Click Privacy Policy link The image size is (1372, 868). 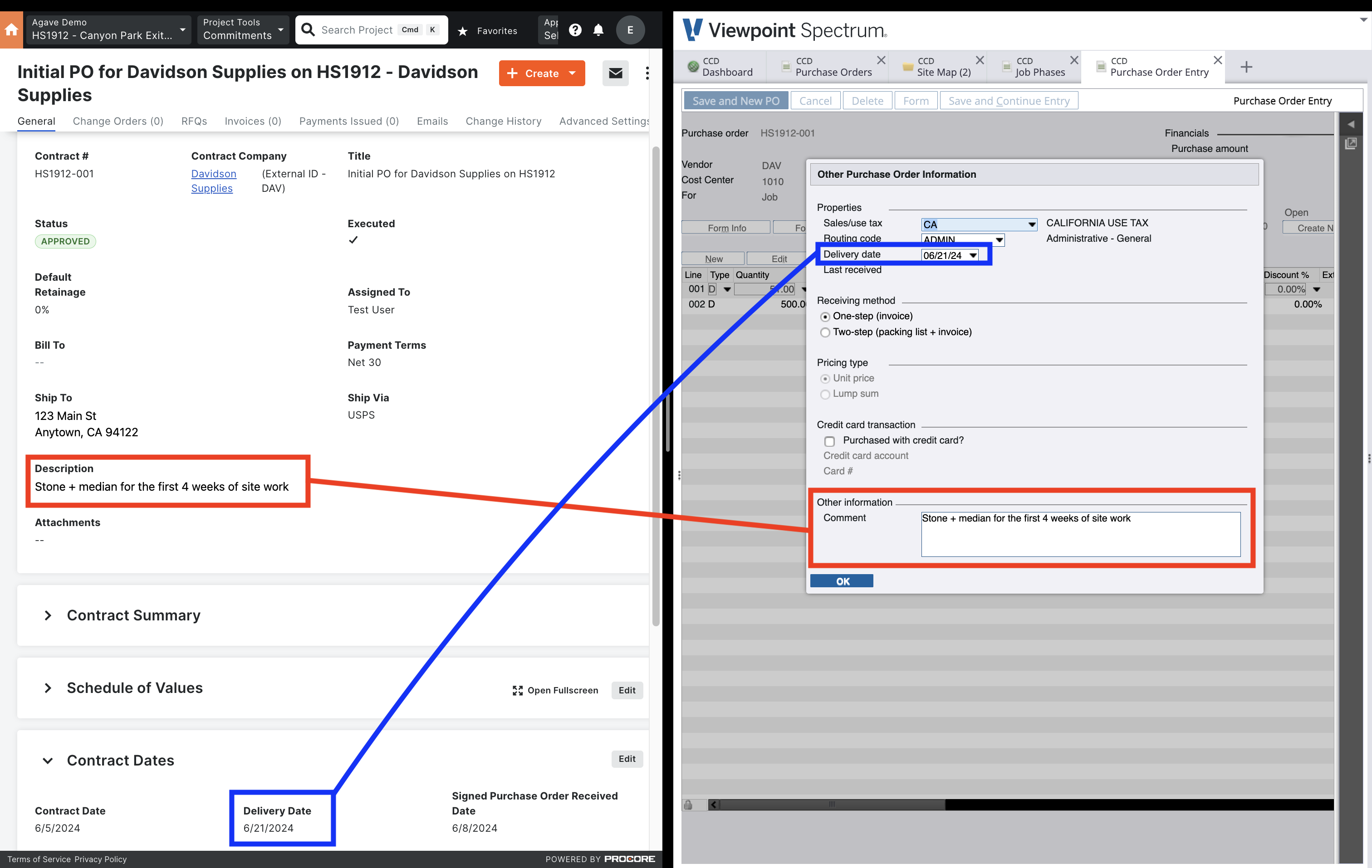(x=100, y=859)
